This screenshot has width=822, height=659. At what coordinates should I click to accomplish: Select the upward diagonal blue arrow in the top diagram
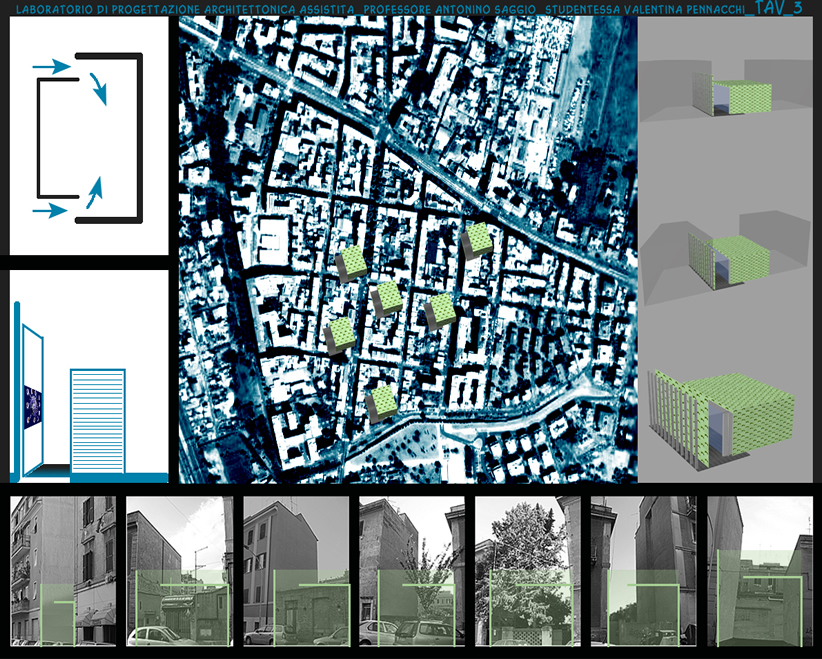point(92,192)
